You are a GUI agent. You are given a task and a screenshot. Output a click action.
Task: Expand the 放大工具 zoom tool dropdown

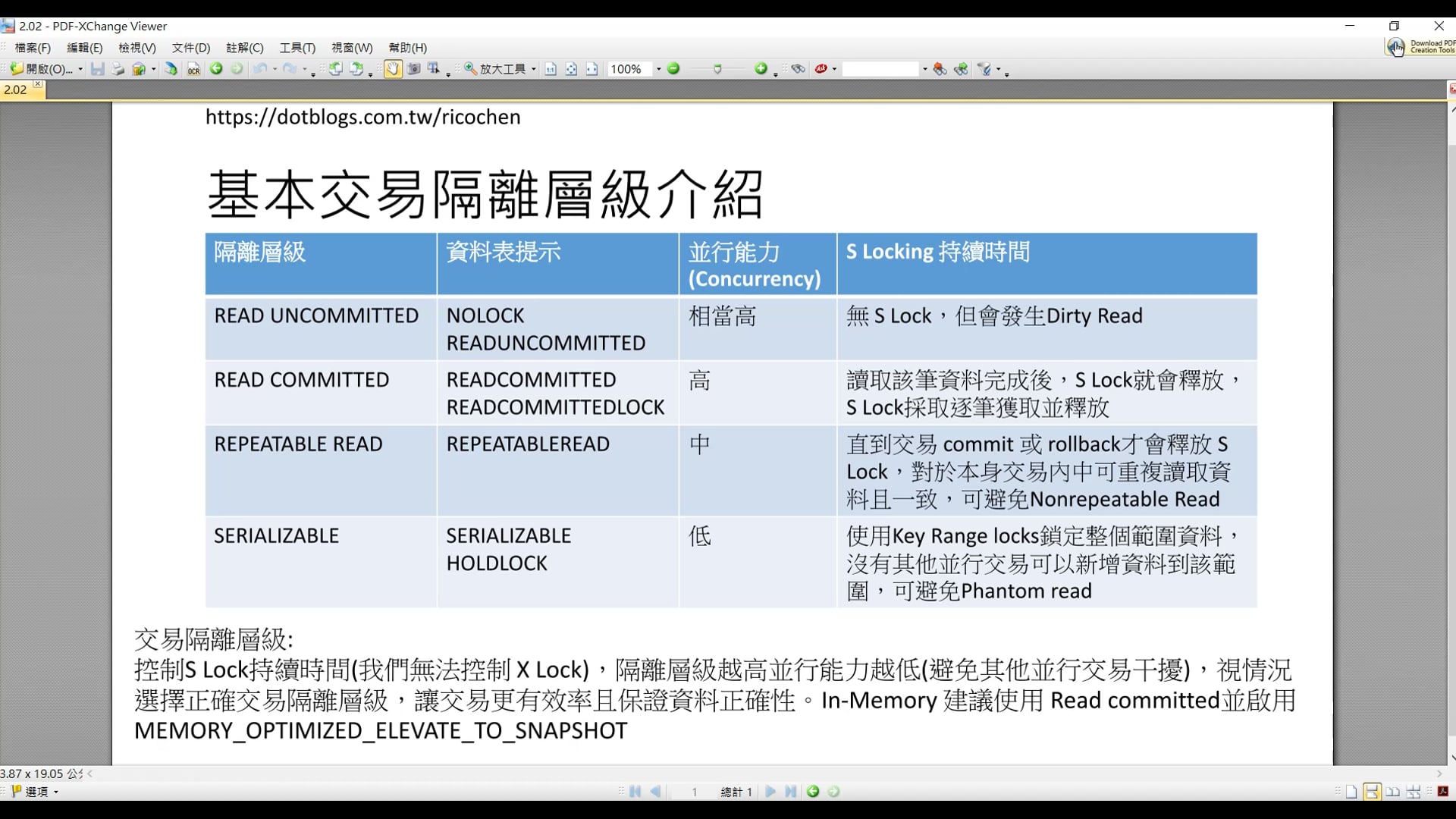click(534, 69)
